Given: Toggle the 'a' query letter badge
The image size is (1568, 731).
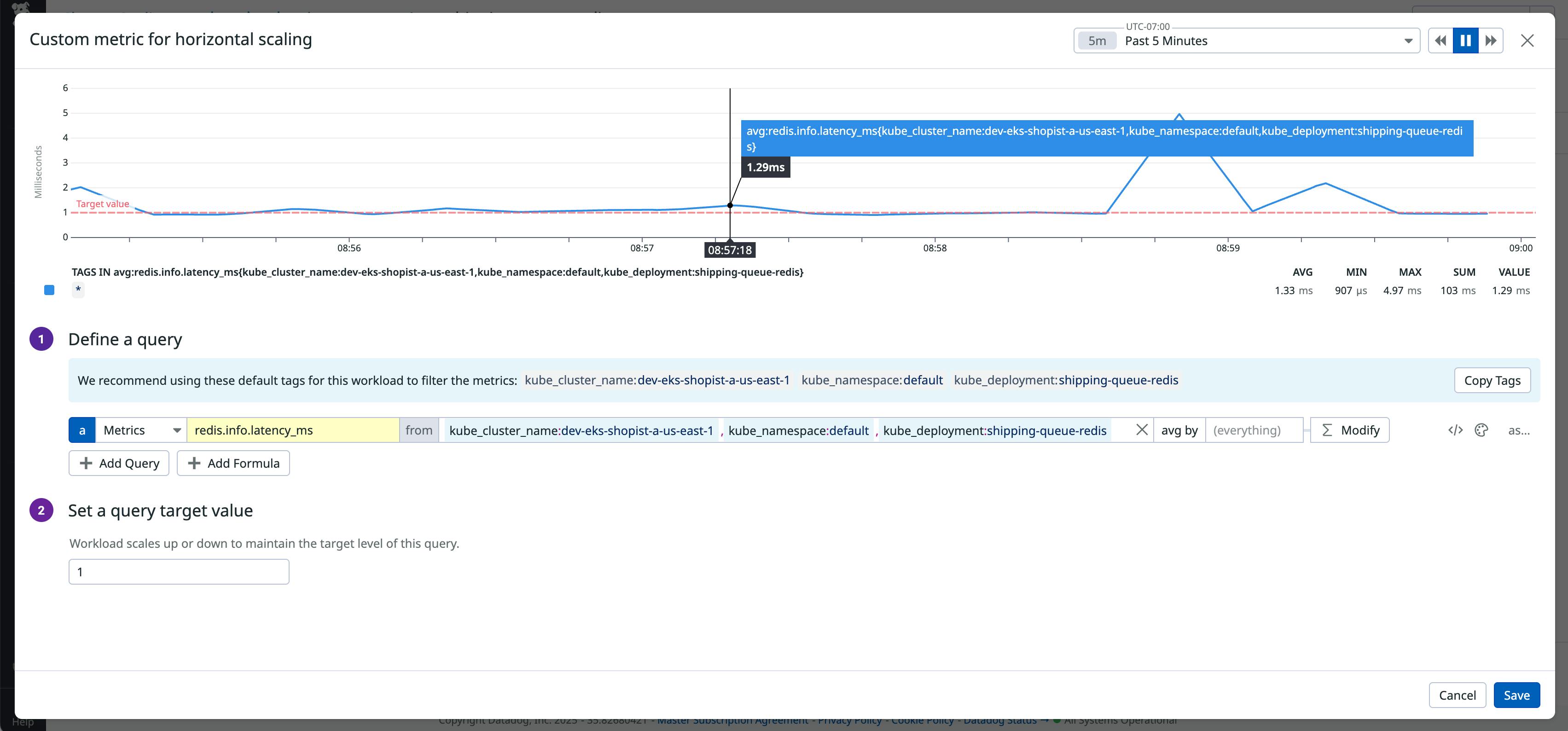Looking at the screenshot, I should point(82,429).
